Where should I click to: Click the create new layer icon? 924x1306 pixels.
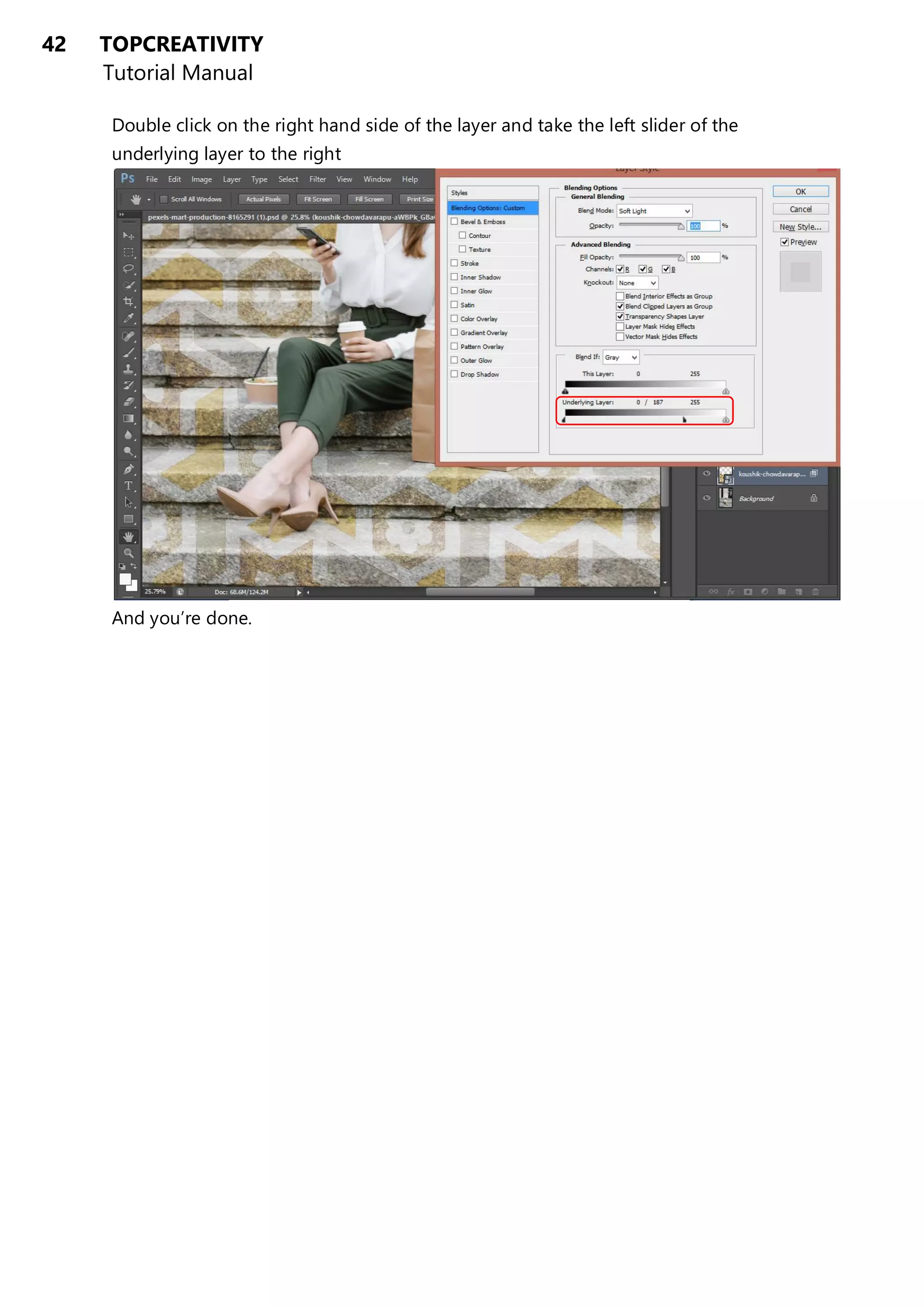click(x=799, y=591)
